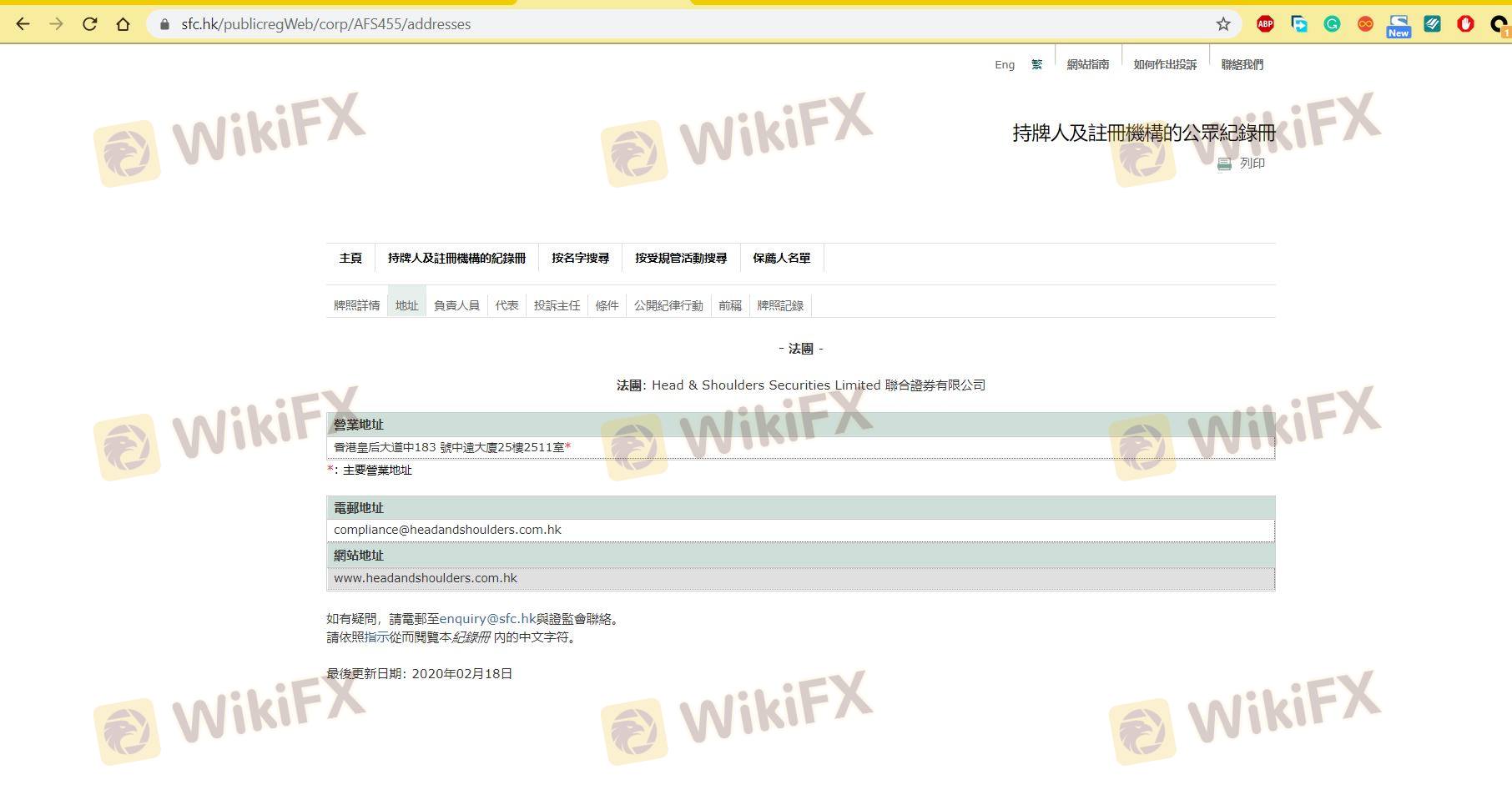Open 保薦人名單 navigation item
The image size is (1512, 795).
coord(781,258)
